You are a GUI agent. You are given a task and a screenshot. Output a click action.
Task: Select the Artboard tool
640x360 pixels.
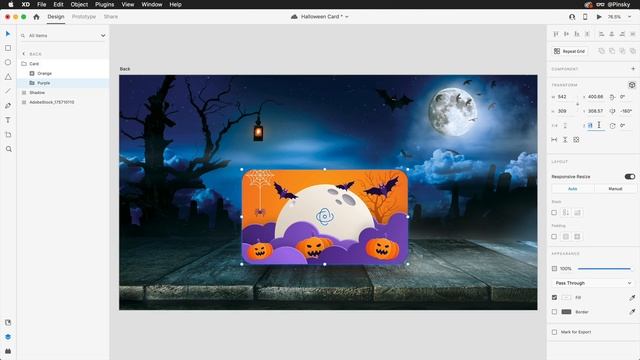8,135
